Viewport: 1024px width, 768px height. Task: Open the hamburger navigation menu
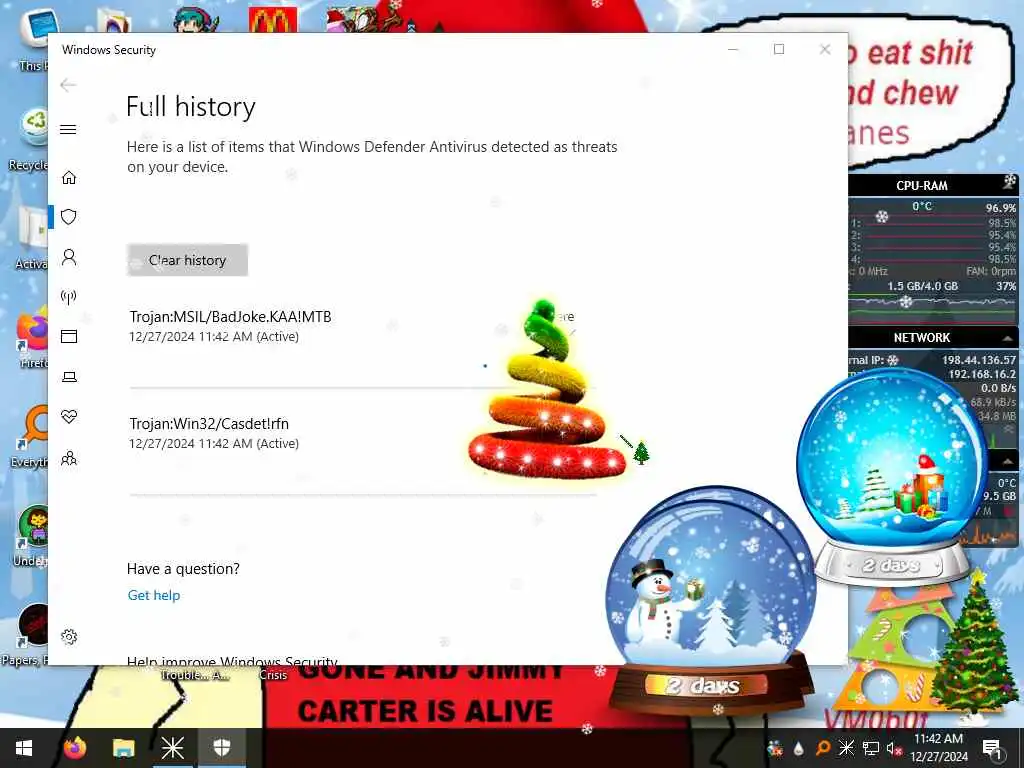pos(68,129)
